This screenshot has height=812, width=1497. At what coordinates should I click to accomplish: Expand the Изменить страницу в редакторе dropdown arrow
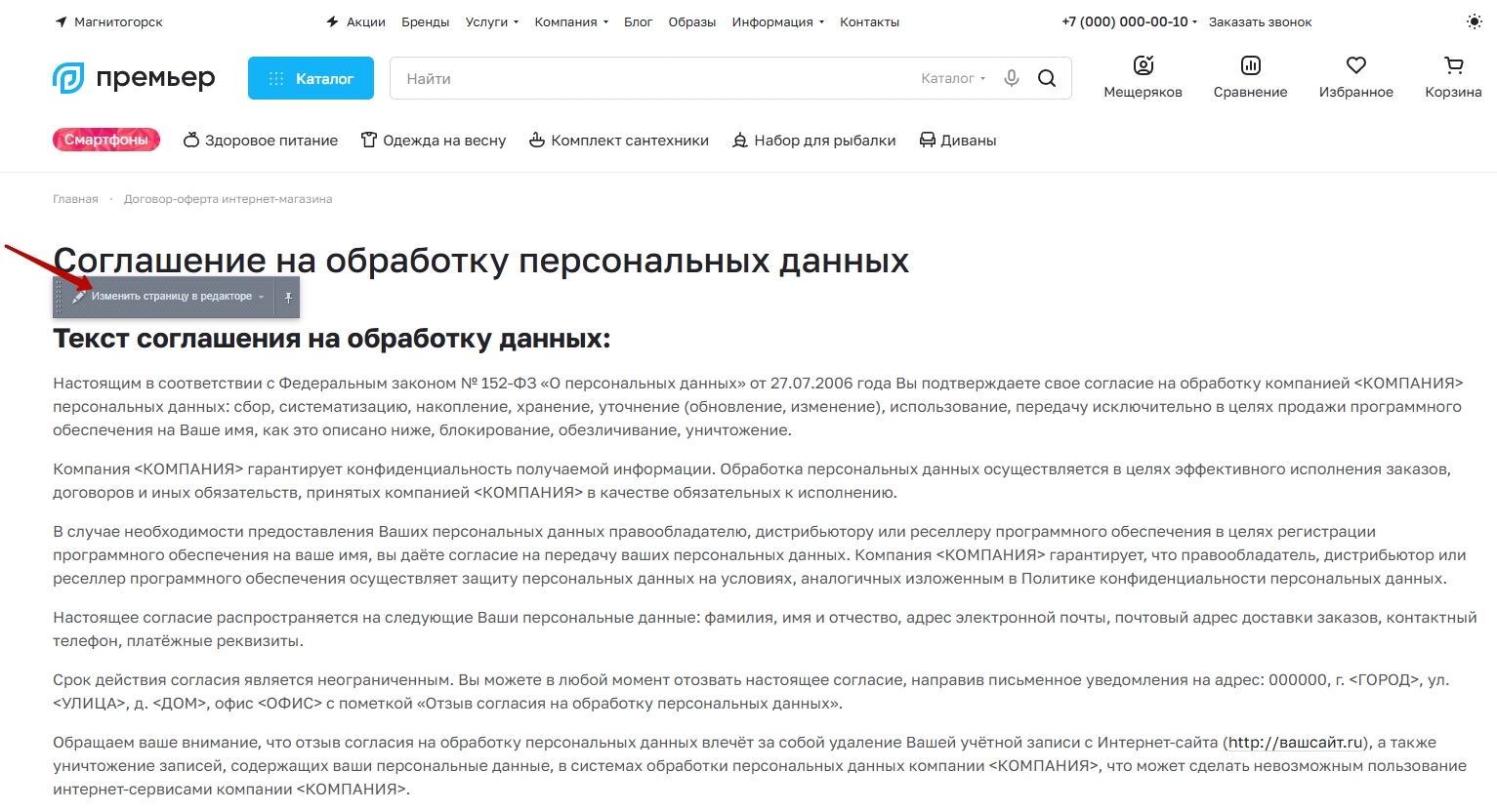tap(262, 297)
